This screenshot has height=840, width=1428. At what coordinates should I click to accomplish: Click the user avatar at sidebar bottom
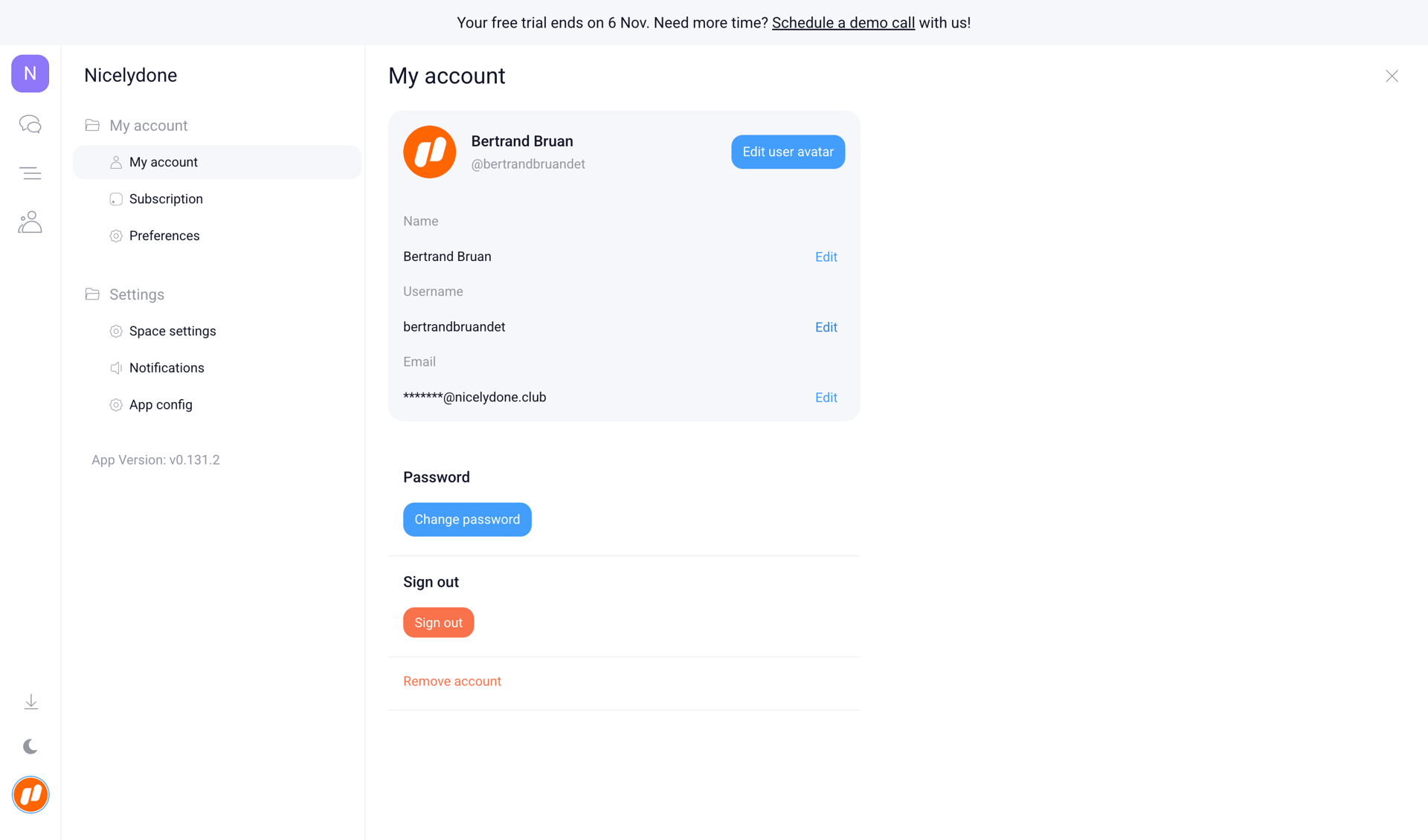30,795
